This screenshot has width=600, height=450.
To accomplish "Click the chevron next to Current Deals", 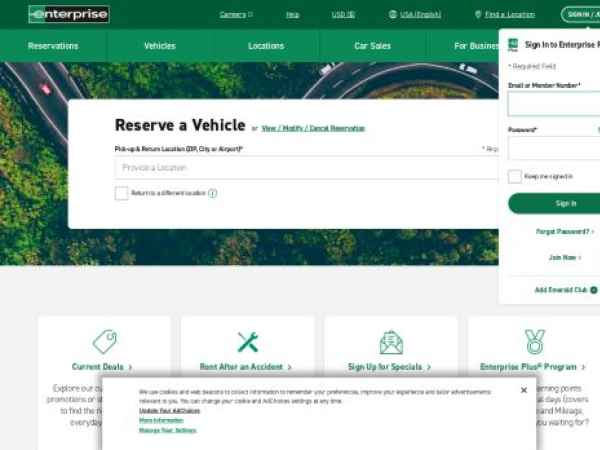I will (130, 367).
